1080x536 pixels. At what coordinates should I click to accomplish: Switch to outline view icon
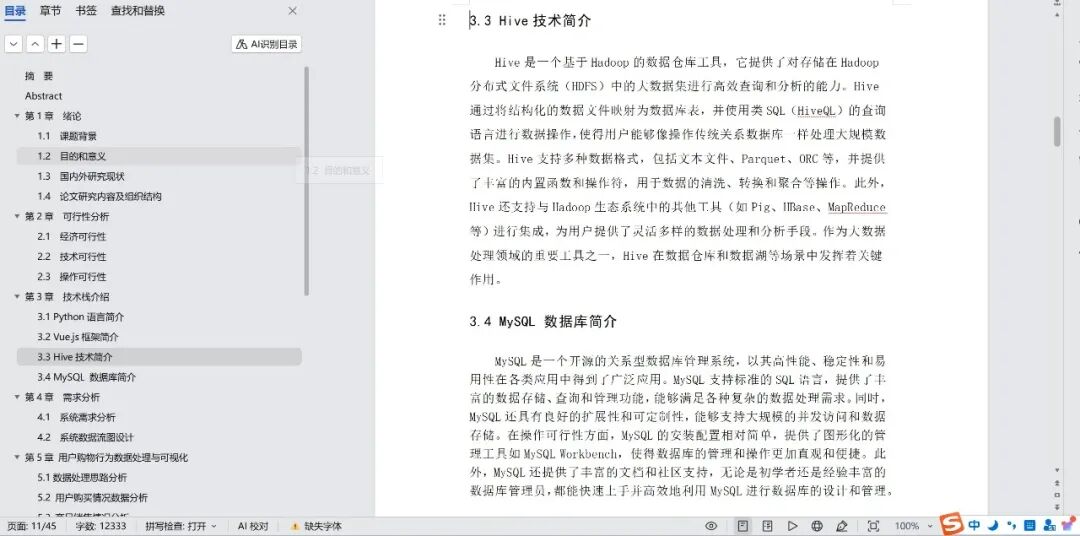click(x=768, y=526)
